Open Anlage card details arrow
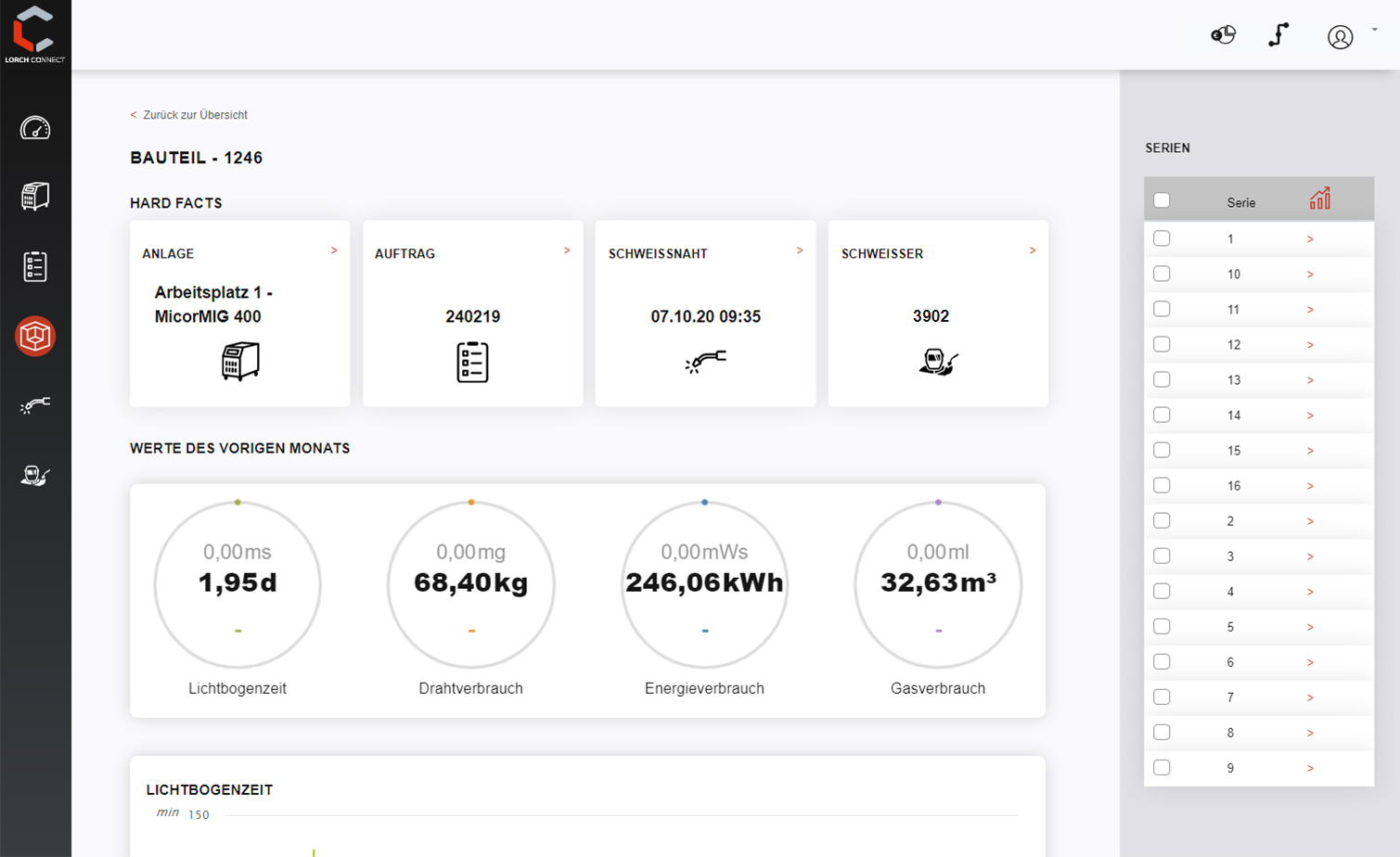Image resolution: width=1400 pixels, height=857 pixels. (334, 250)
